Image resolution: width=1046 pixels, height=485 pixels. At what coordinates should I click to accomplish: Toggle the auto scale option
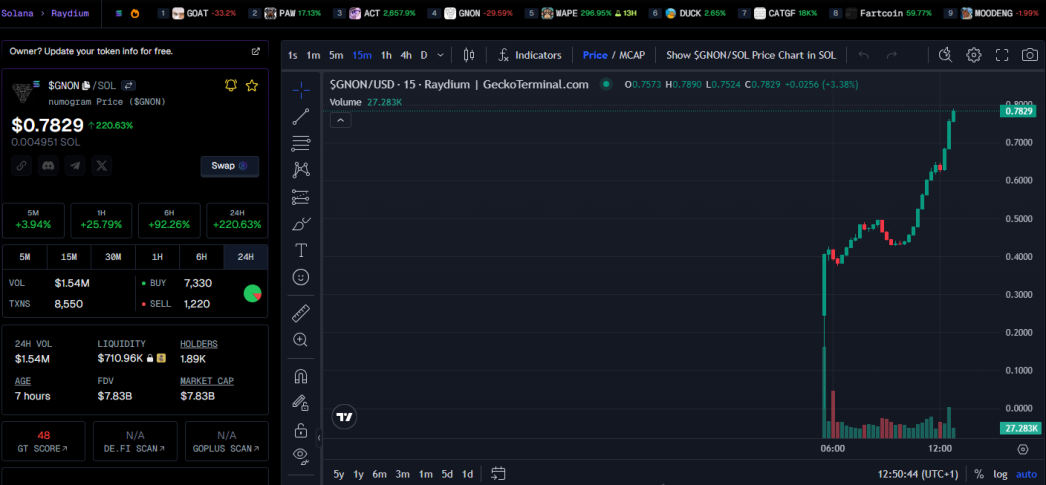point(1027,474)
